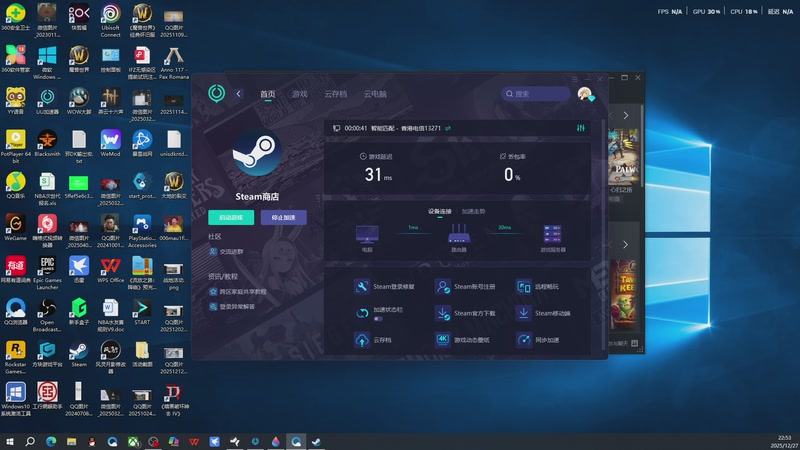Viewport: 800px width, 450px height.
Task: Open taskbar search magnifier
Action: (30, 441)
